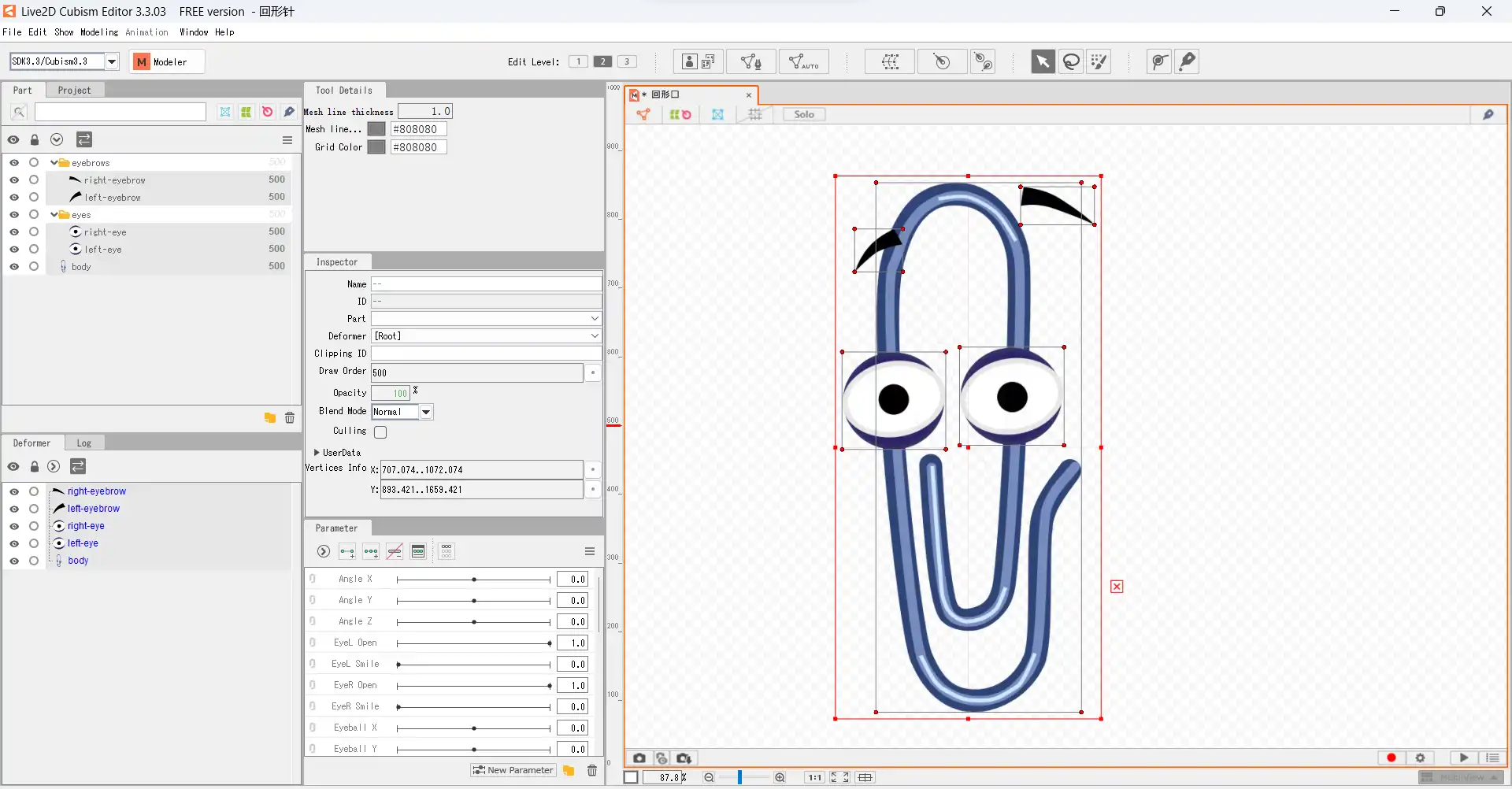This screenshot has height=789, width=1512.
Task: Open the automatic mesh generator tool
Action: 804,61
